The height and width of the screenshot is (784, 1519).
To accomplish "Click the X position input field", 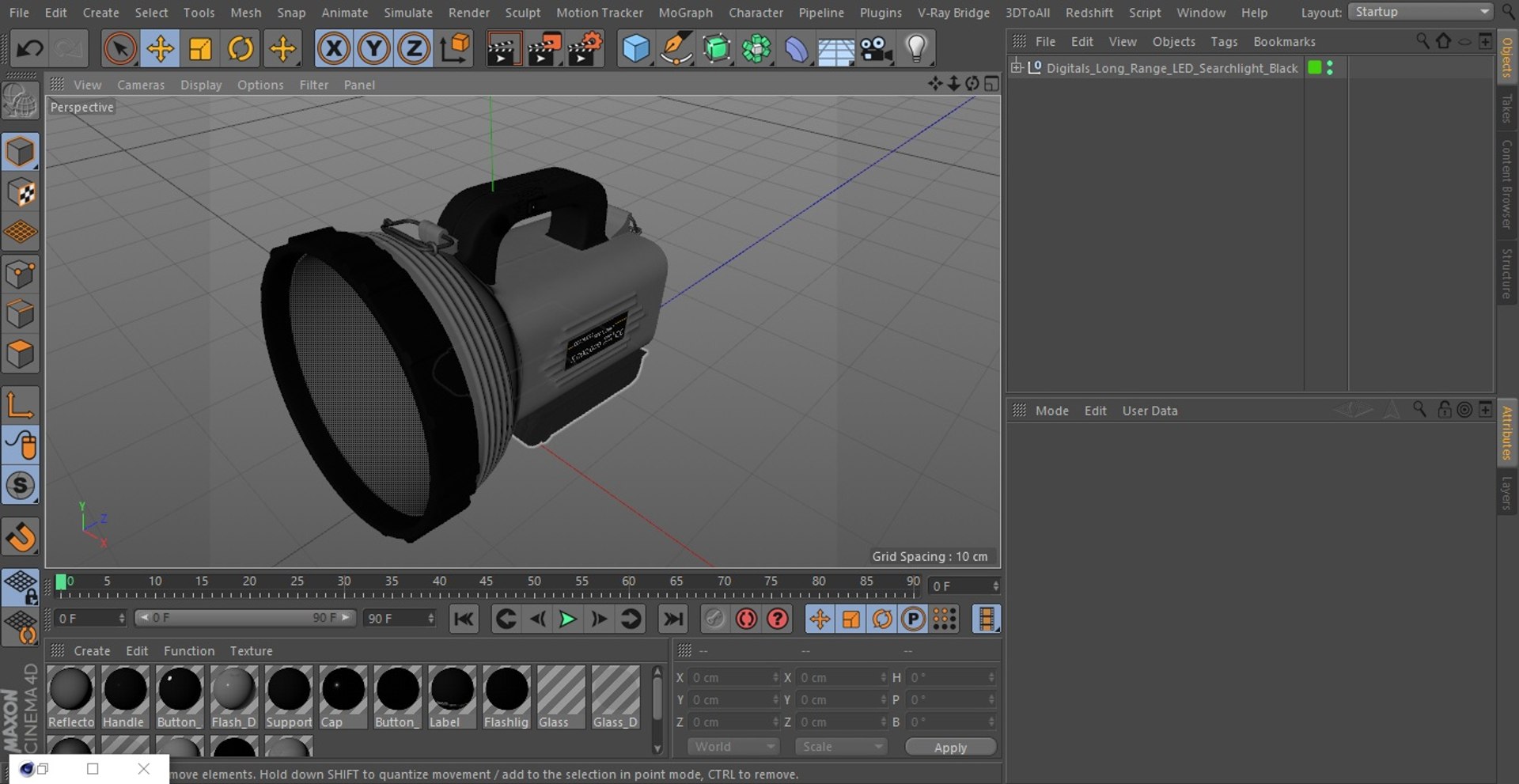I will point(734,678).
